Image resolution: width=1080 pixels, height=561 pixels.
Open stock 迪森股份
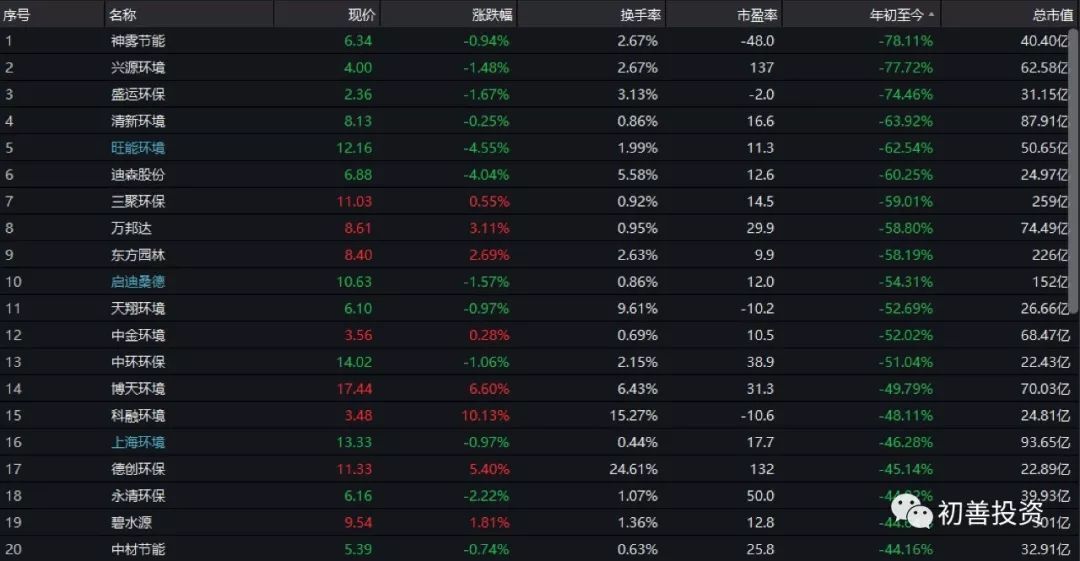(138, 175)
